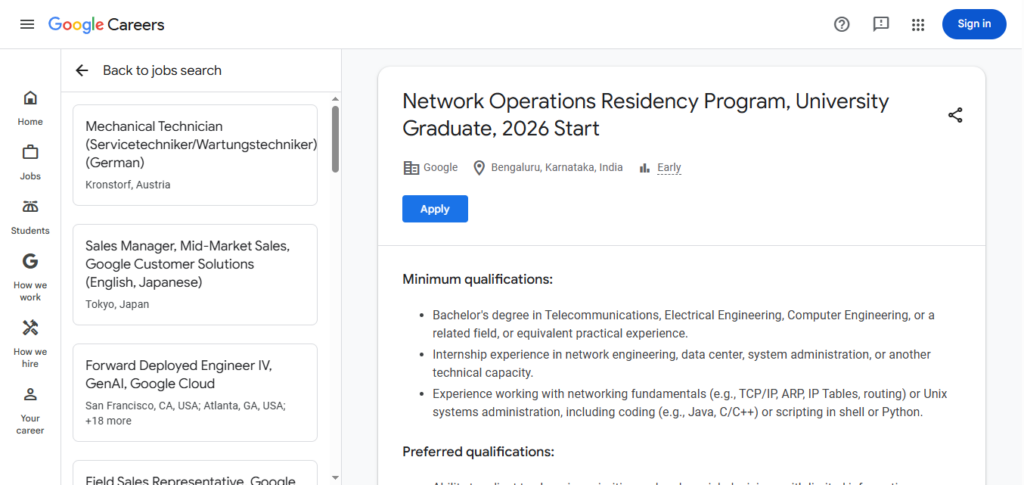Click the experience level bar icon
Screen dimensions: 1024x485
pos(645,168)
